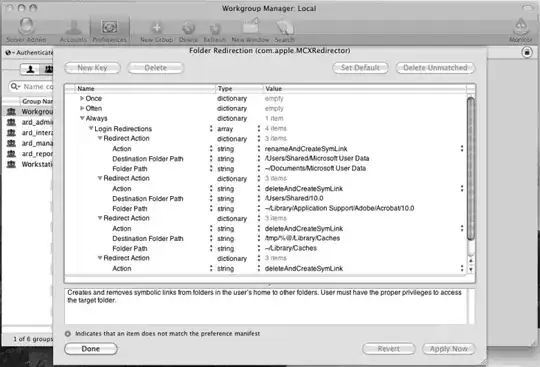Select the Accounts toolbar icon
Viewport: 540px width, 367px height.
[73, 30]
